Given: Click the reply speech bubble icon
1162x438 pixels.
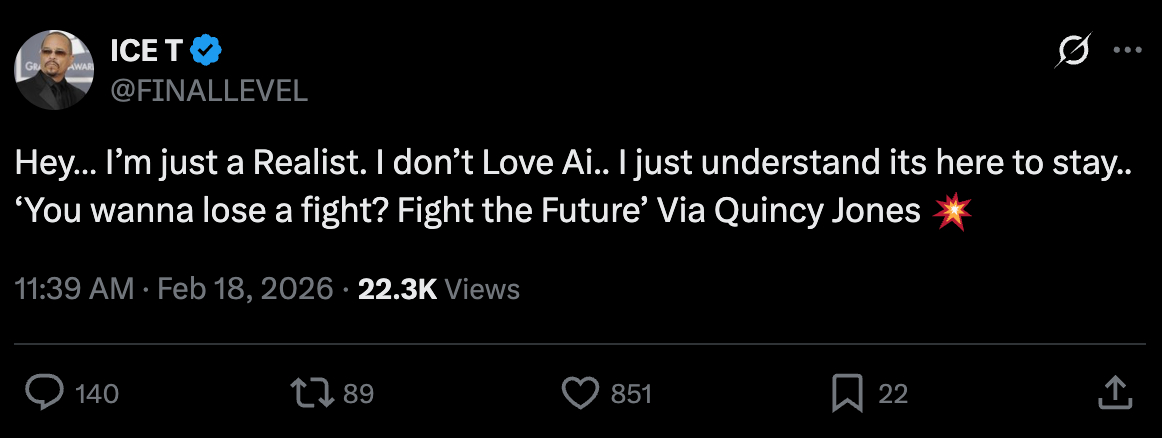Looking at the screenshot, I should coord(43,393).
